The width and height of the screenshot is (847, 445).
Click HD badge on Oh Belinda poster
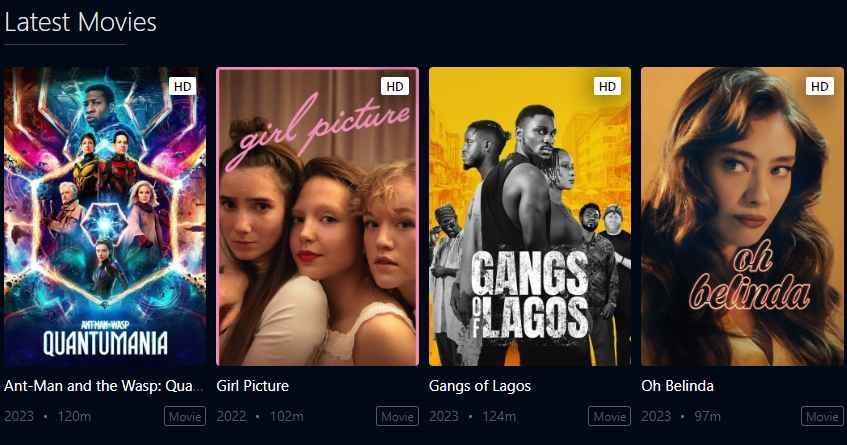click(819, 86)
